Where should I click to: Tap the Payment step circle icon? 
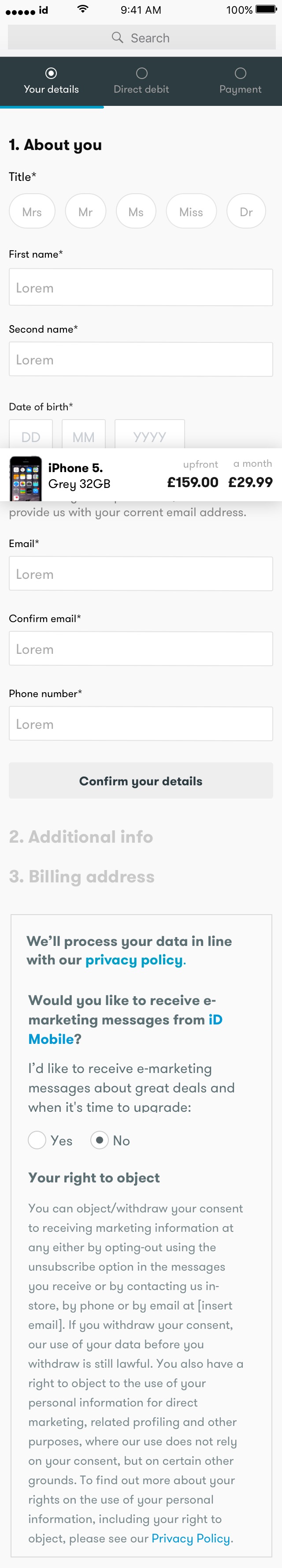pyautogui.click(x=241, y=73)
